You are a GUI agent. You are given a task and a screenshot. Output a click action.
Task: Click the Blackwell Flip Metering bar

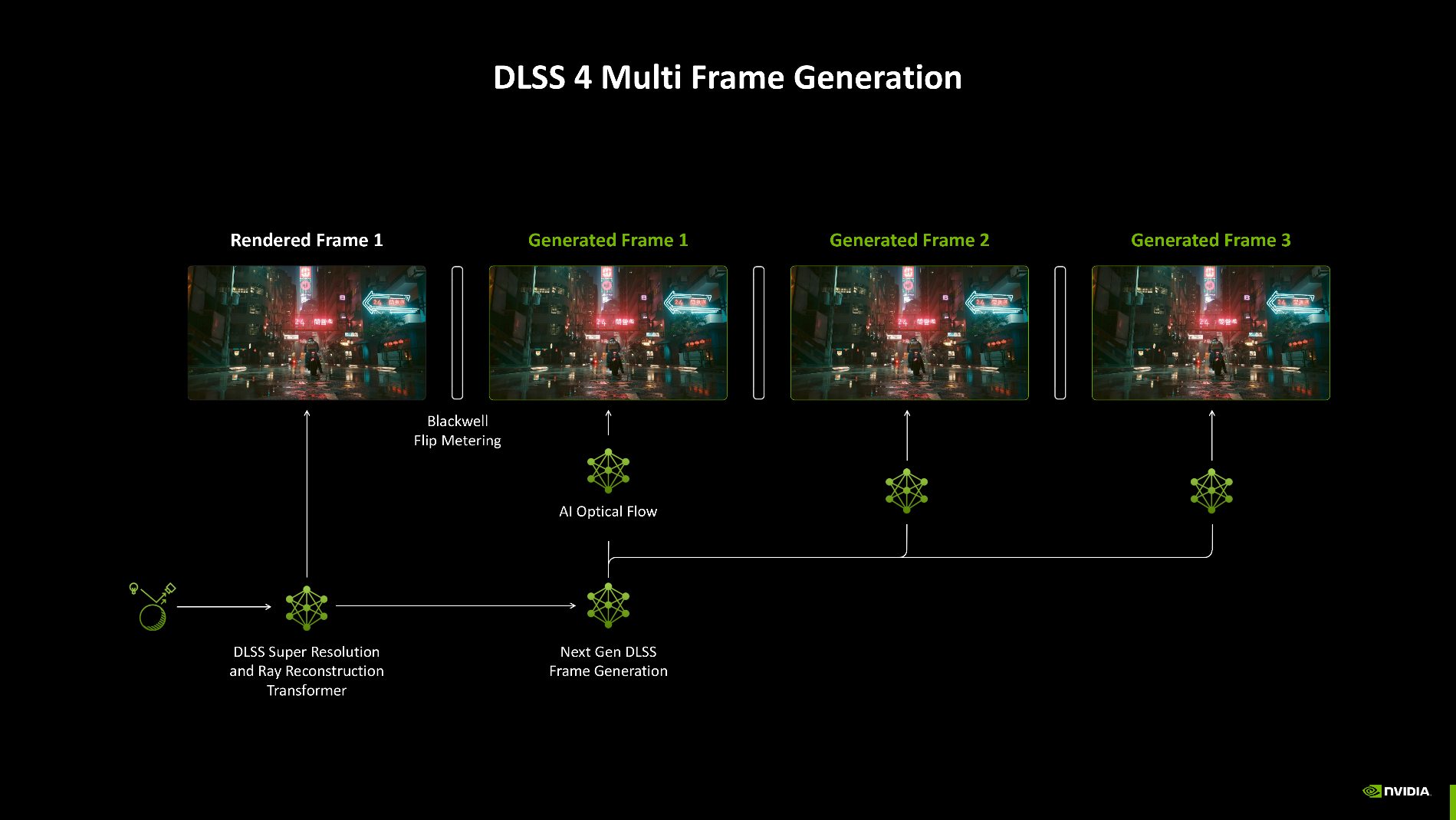coord(458,333)
